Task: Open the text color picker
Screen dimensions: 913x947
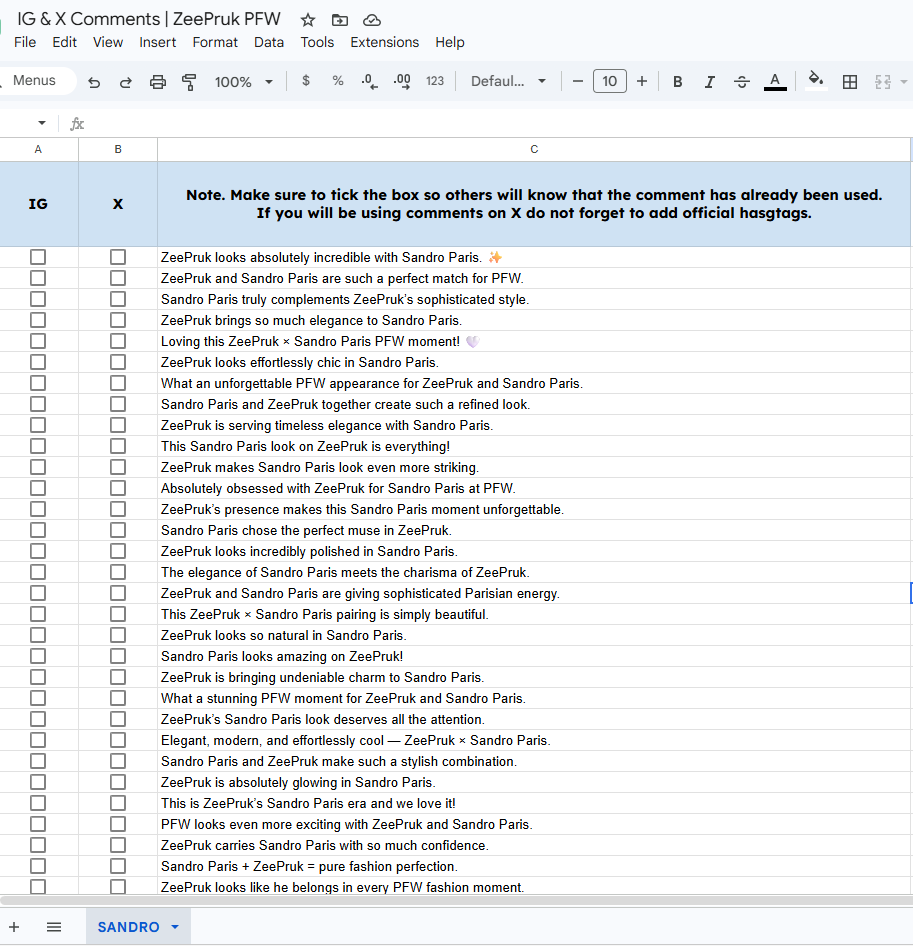Action: click(x=775, y=82)
